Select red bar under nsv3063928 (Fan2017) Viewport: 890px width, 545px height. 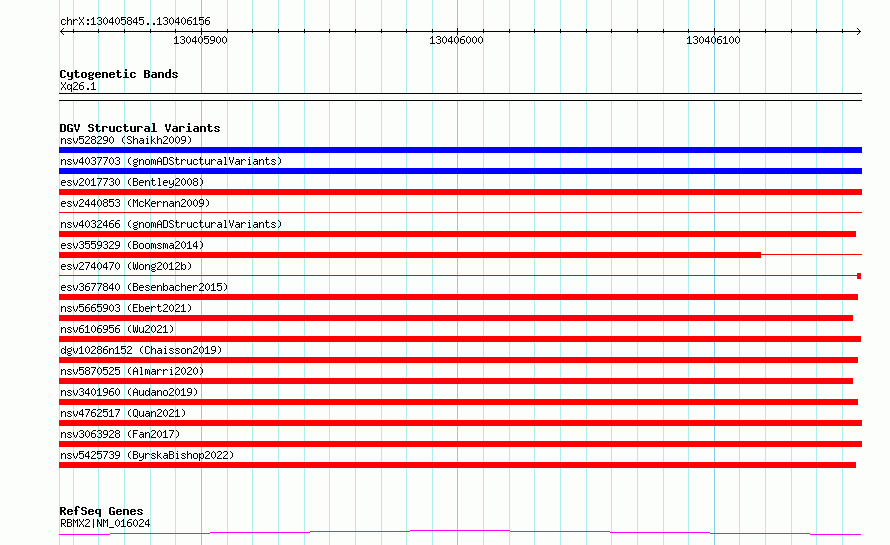click(x=460, y=444)
